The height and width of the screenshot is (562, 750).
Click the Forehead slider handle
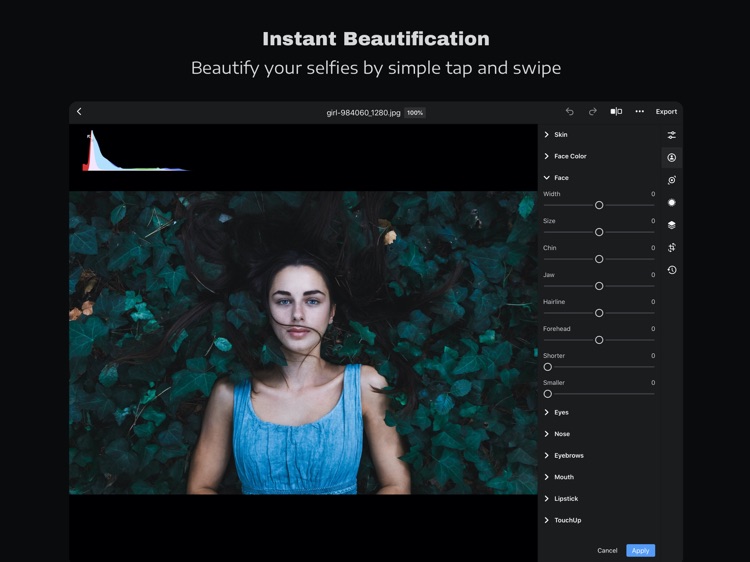click(599, 340)
